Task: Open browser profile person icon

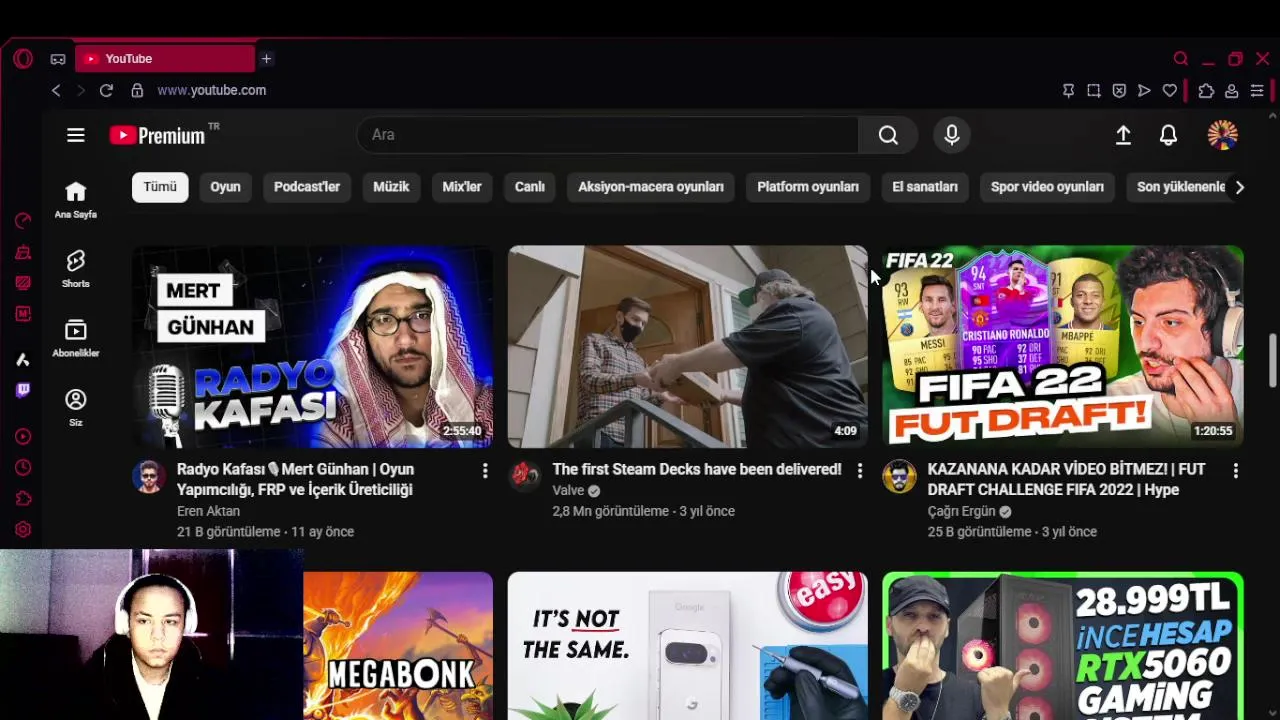Action: pyautogui.click(x=1232, y=91)
